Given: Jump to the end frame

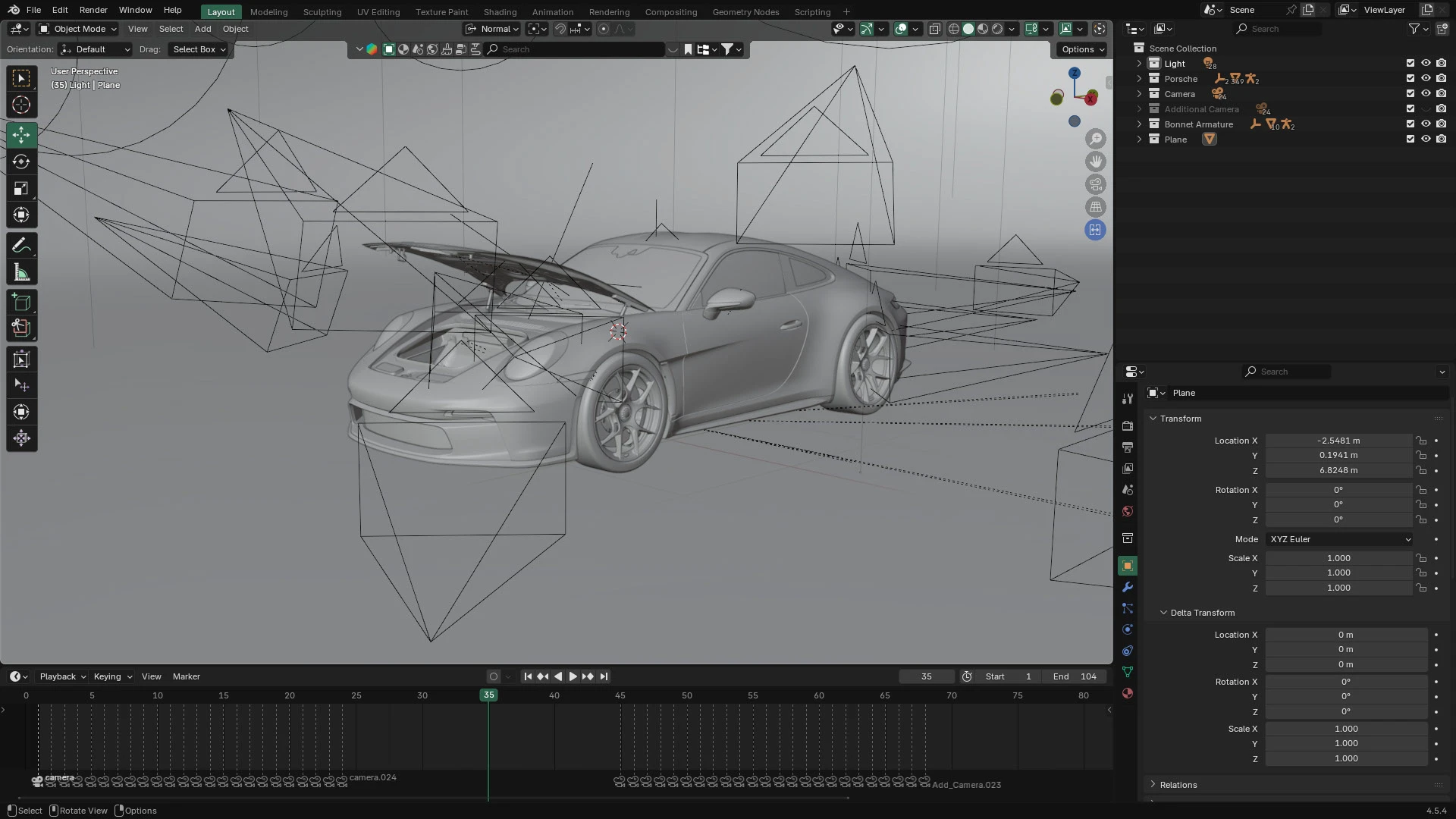Looking at the screenshot, I should click(604, 676).
